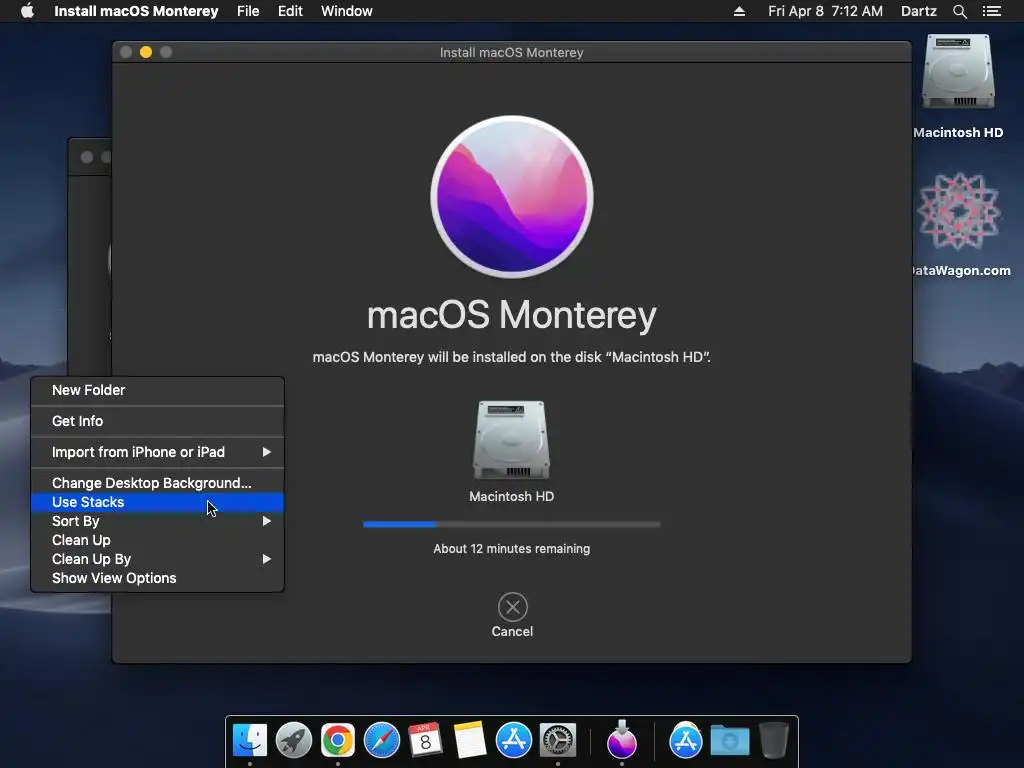Viewport: 1024px width, 768px height.
Task: Minimize the installer with yellow button
Action: pyautogui.click(x=146, y=52)
